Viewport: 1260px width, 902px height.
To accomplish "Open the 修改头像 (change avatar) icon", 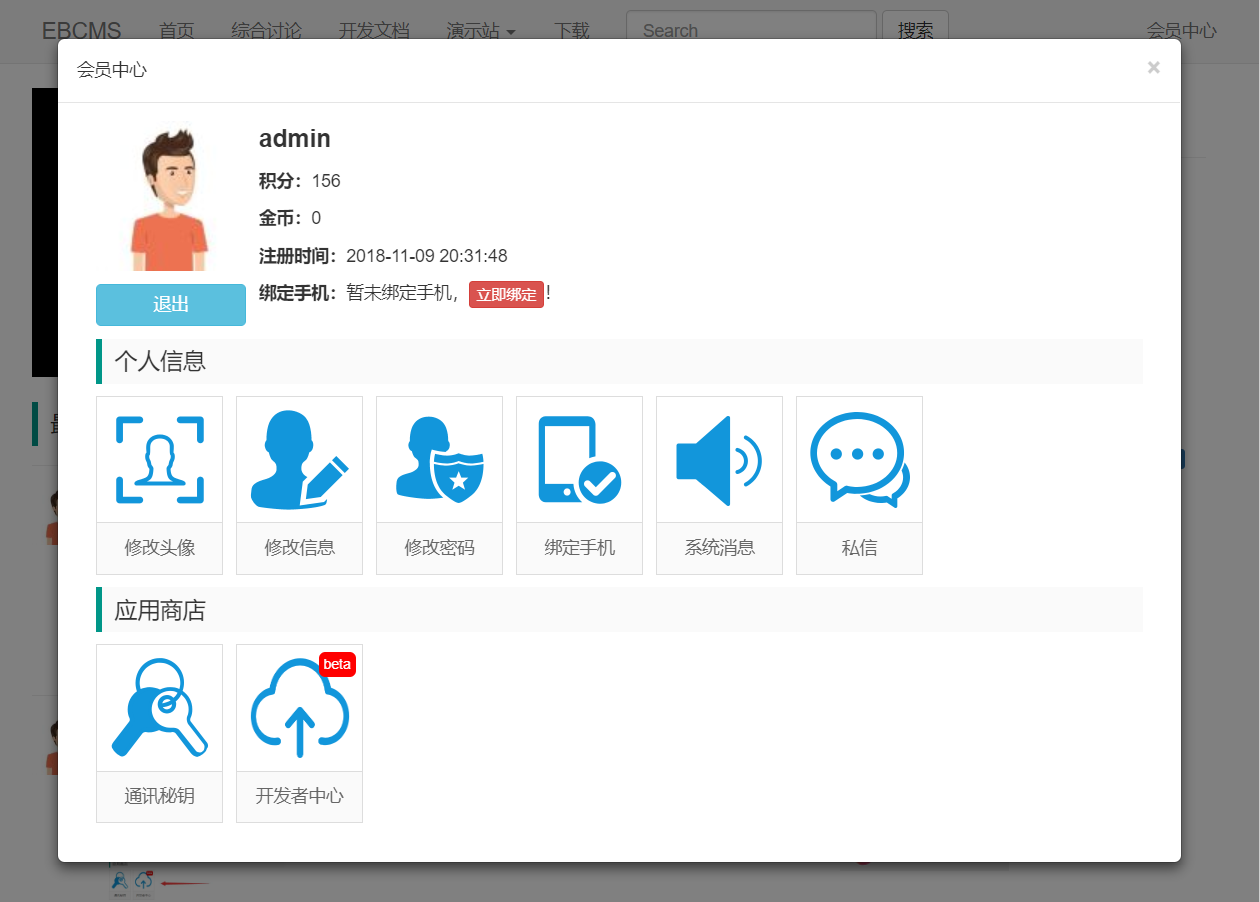I will coord(159,459).
